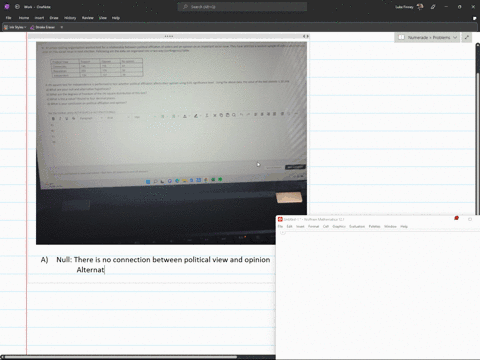
Task: Toggle full page view expand arrow
Action: click(x=467, y=38)
